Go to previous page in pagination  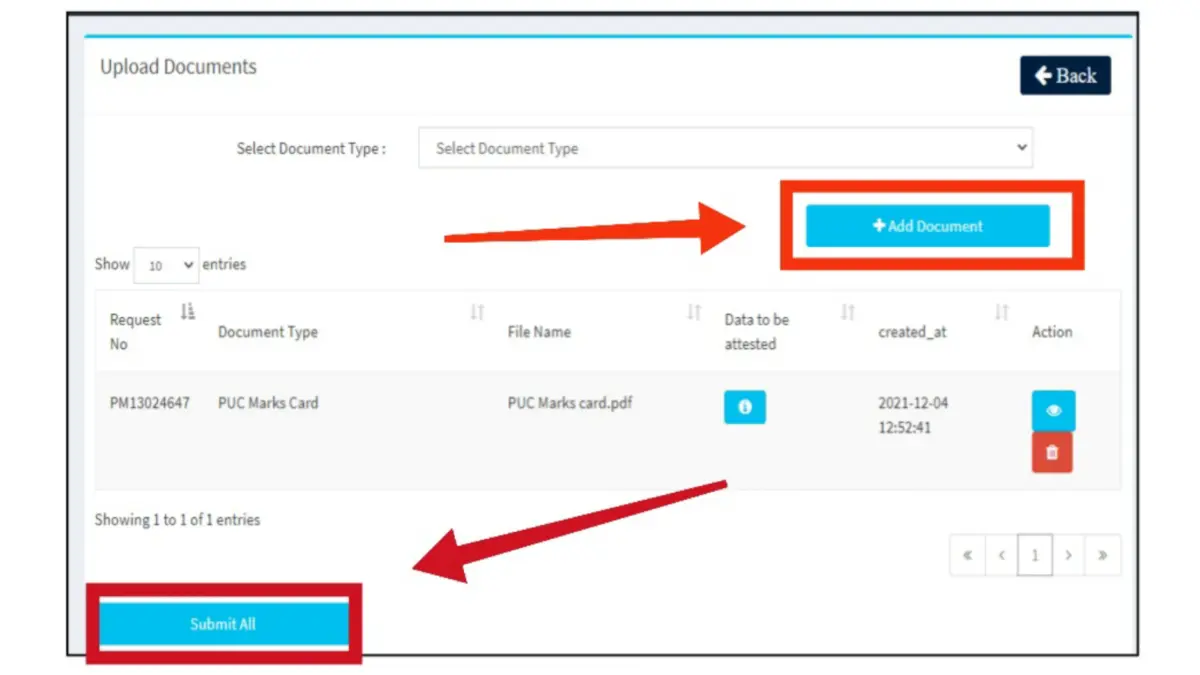tap(1001, 556)
